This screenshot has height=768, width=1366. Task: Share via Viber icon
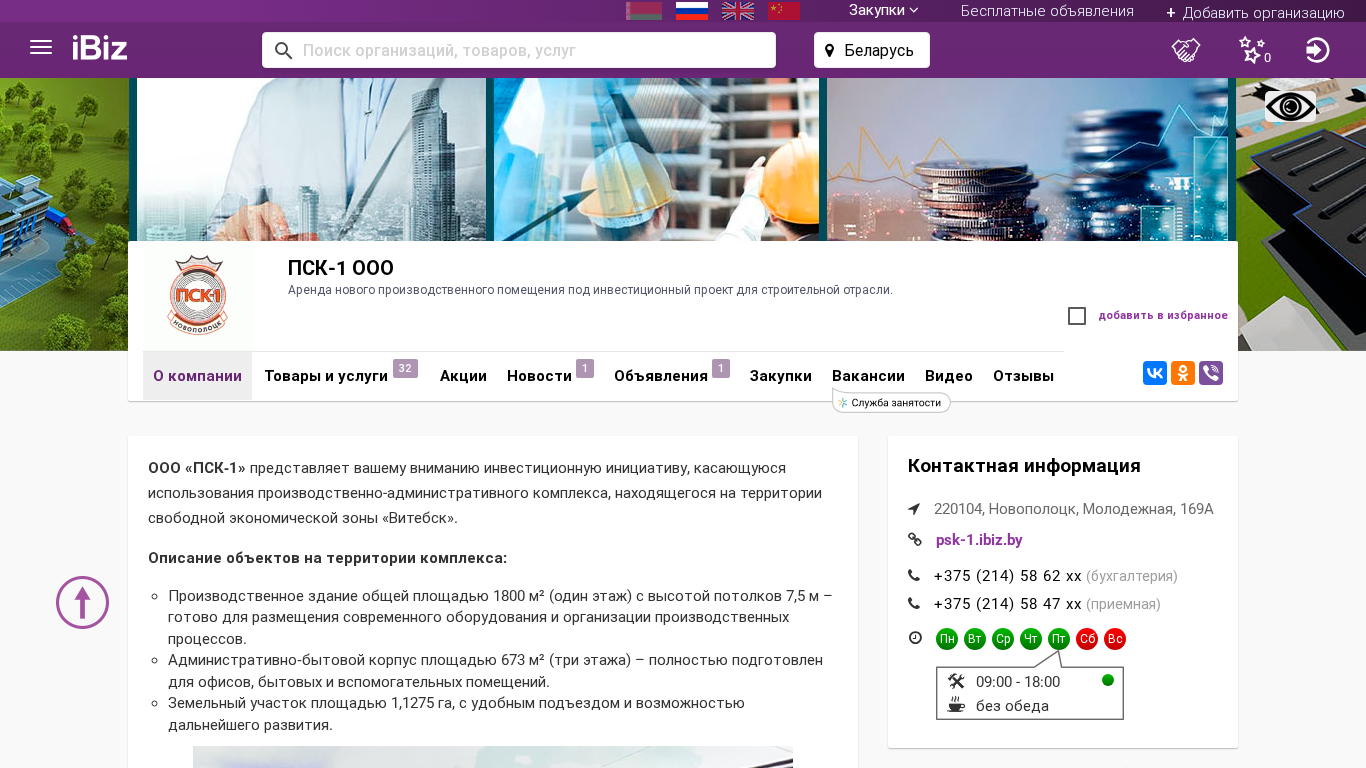(x=1211, y=373)
